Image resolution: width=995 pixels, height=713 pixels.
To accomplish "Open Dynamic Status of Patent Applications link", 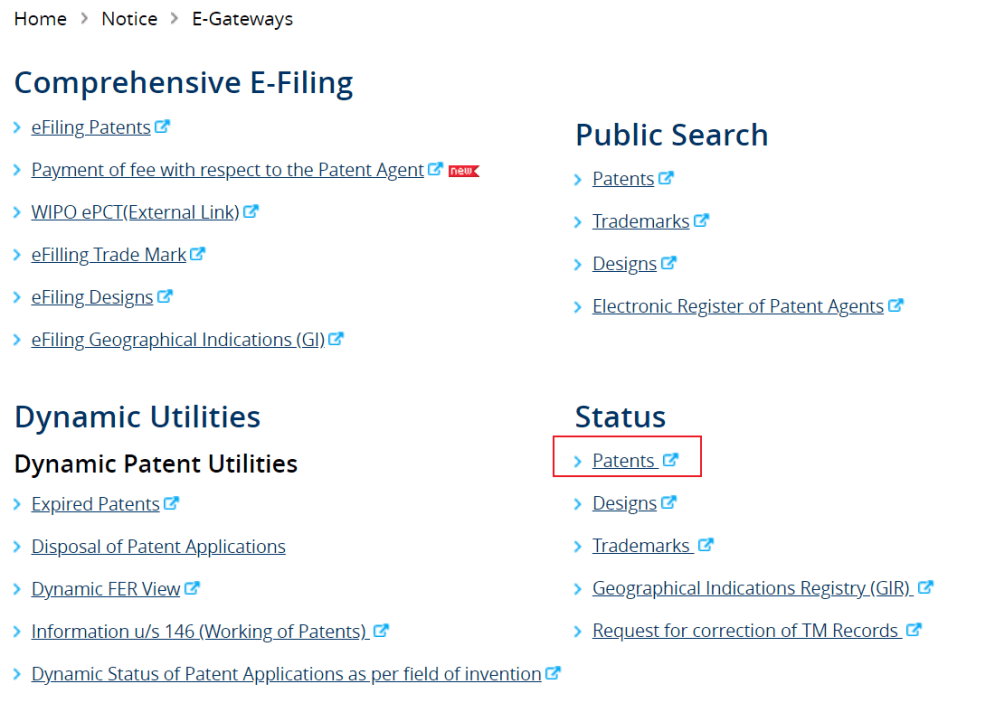I will pos(286,674).
